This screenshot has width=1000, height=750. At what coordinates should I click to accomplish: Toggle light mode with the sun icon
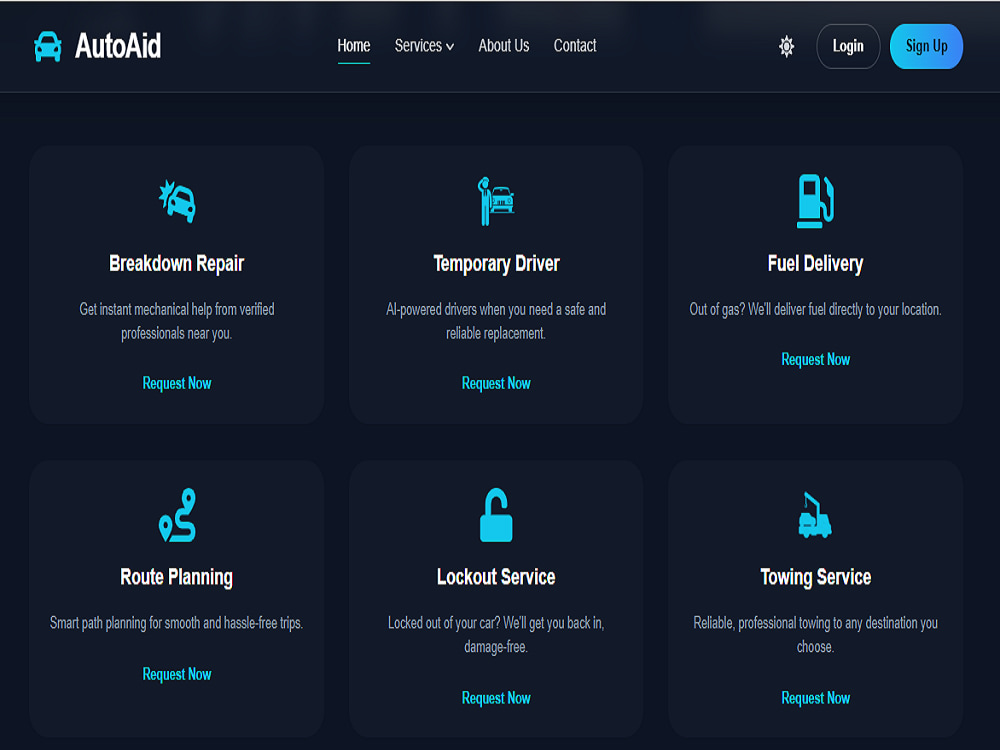click(x=786, y=47)
